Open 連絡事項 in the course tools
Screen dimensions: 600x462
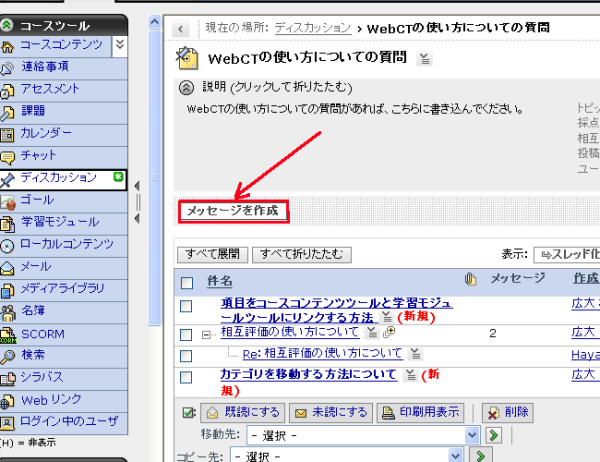(x=45, y=67)
